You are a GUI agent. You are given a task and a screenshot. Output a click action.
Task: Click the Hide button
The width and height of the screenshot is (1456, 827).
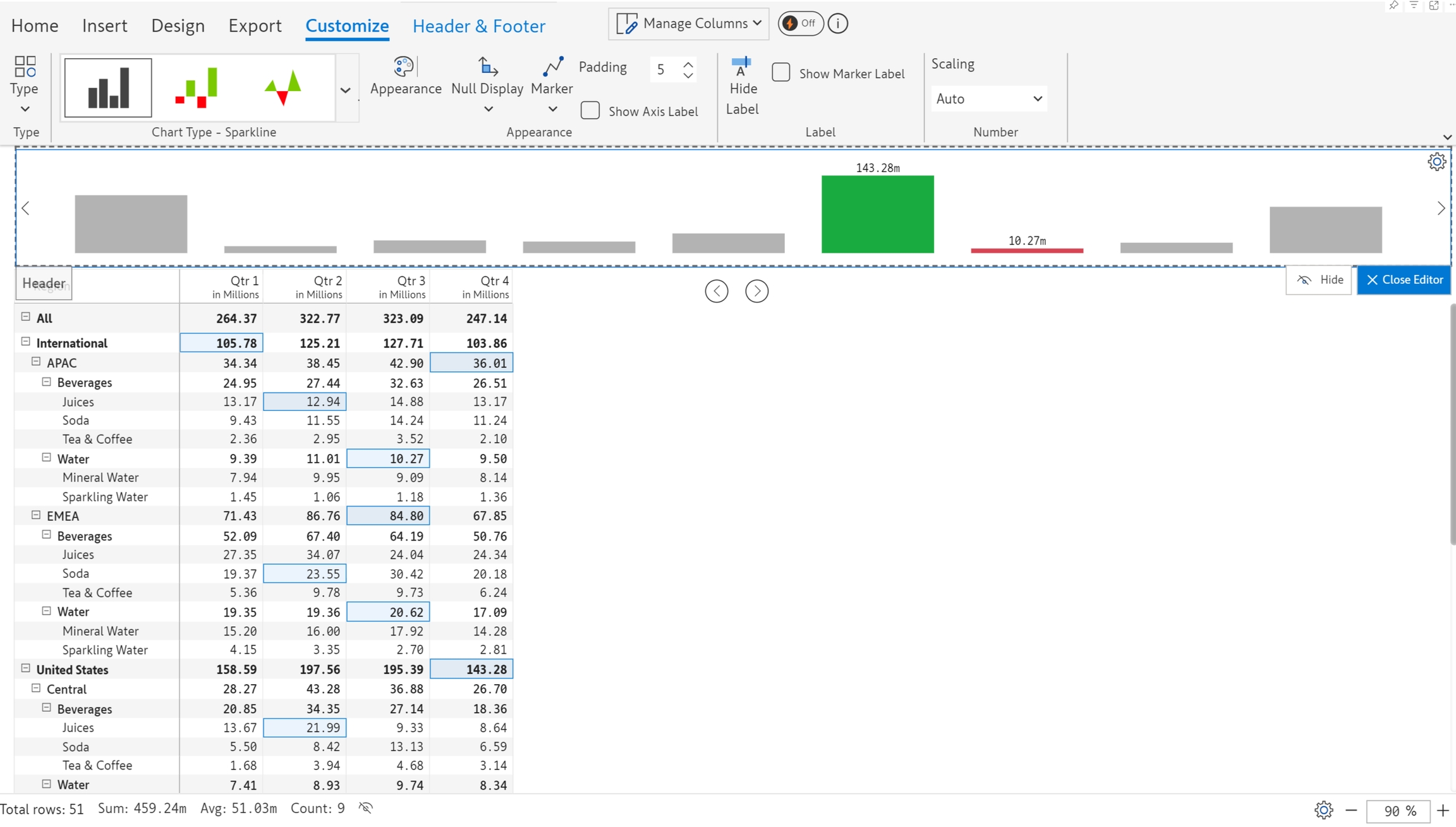(1319, 280)
